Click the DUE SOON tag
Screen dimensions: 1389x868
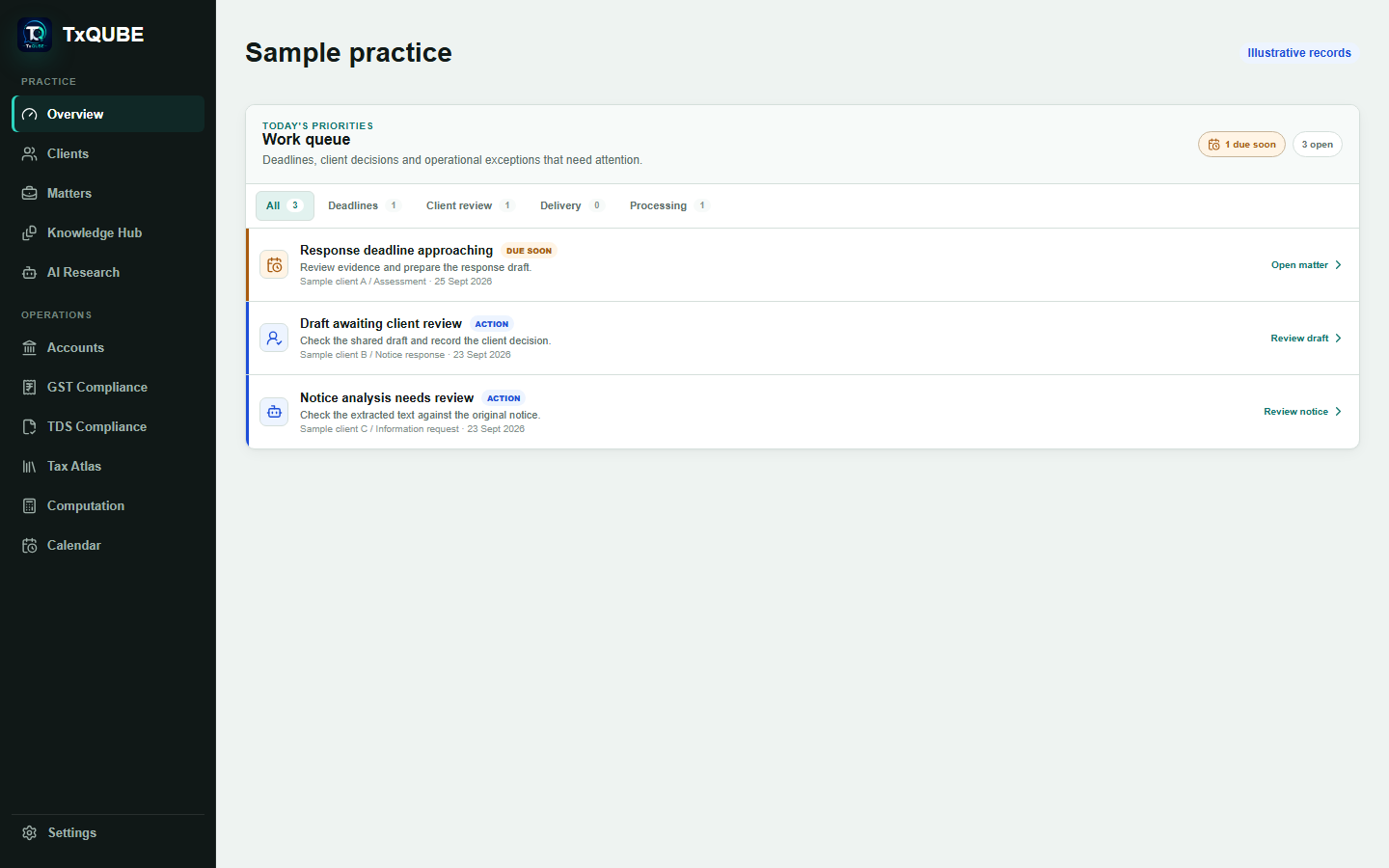coord(529,251)
